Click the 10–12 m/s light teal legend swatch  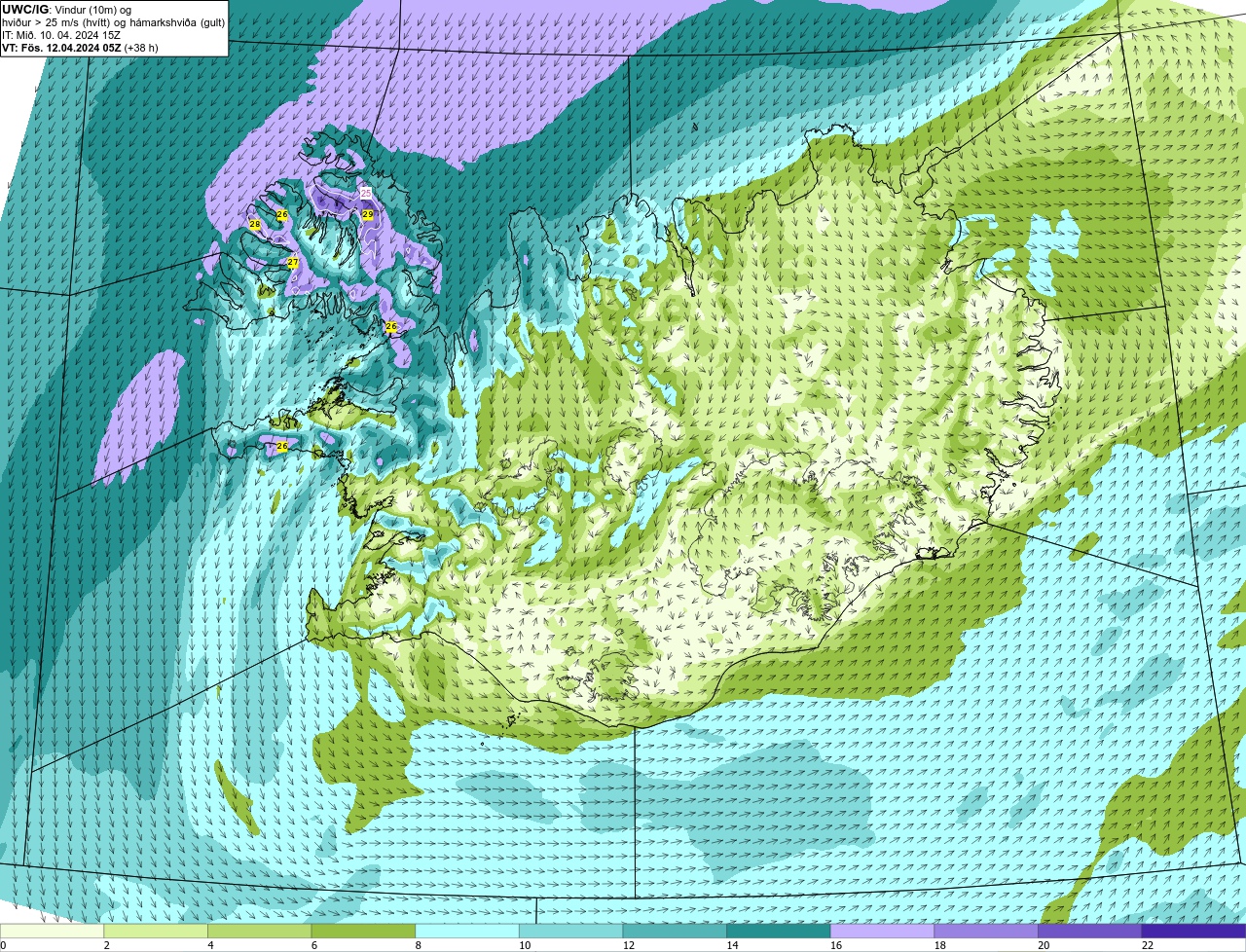570,931
